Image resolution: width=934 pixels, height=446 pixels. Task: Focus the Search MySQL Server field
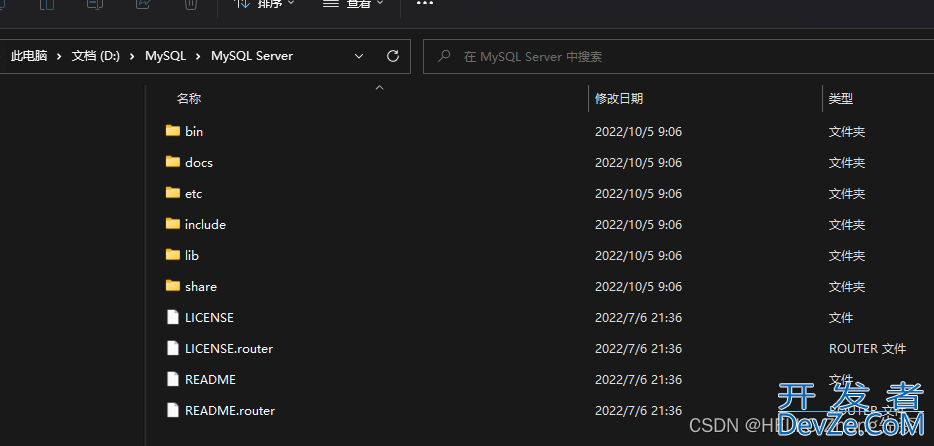[x=678, y=57]
